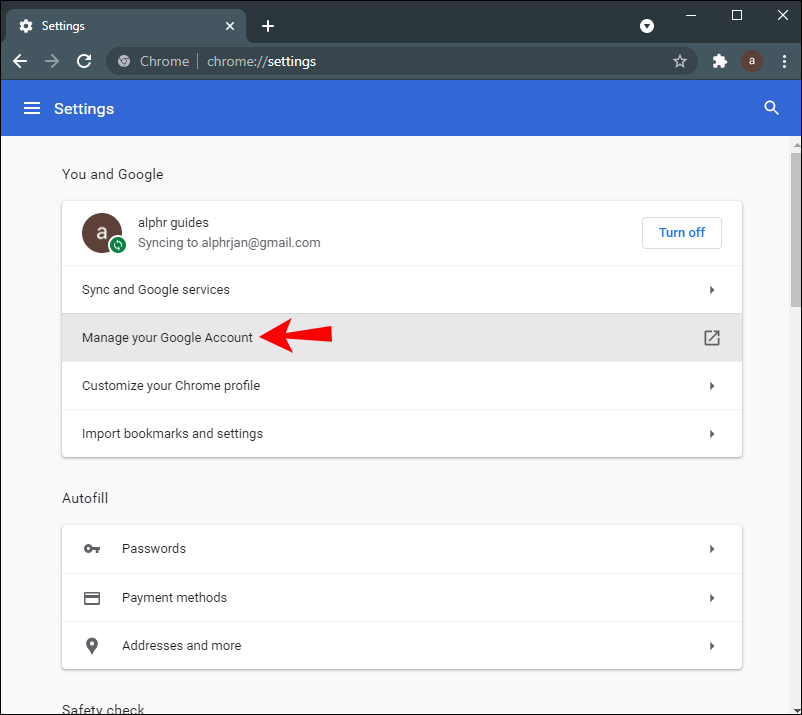Click the alphr guides account avatar

(x=102, y=233)
